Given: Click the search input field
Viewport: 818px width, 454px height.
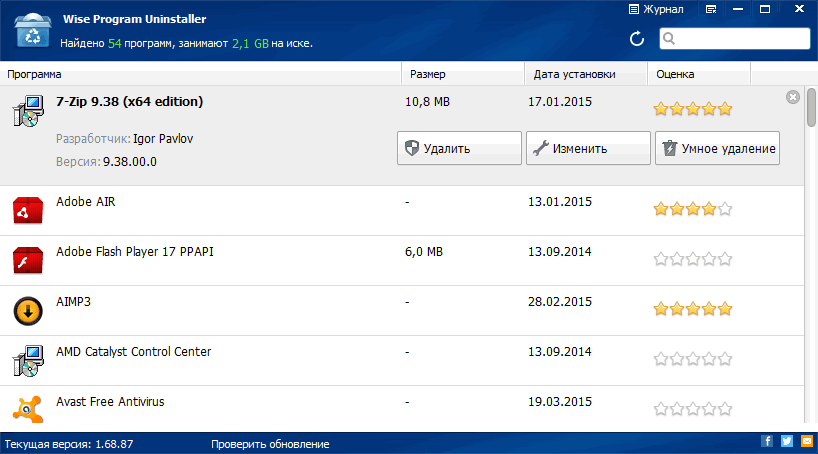Looking at the screenshot, I should (735, 39).
